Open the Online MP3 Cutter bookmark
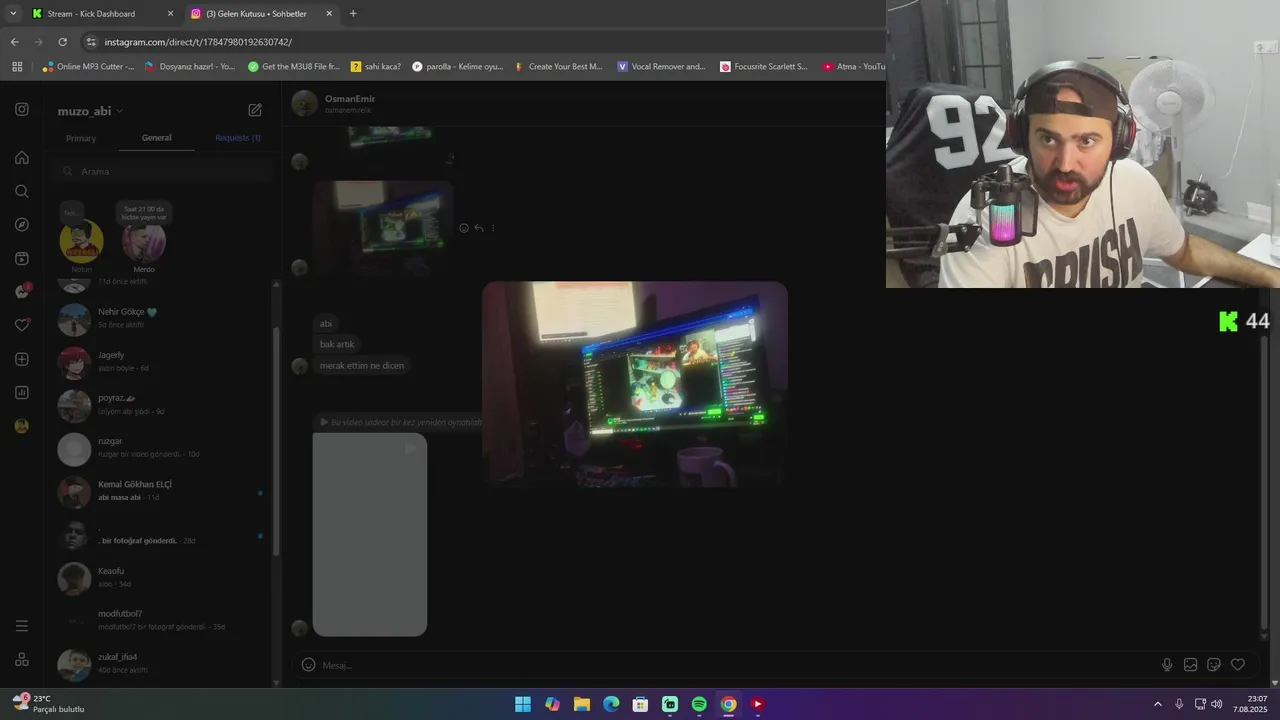The width and height of the screenshot is (1280, 720). (88, 66)
